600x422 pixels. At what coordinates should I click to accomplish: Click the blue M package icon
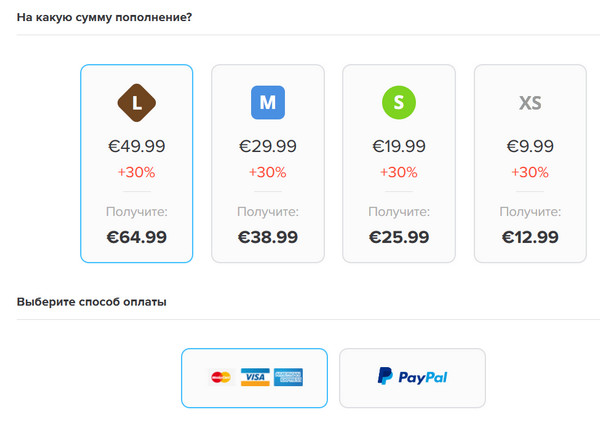point(268,102)
